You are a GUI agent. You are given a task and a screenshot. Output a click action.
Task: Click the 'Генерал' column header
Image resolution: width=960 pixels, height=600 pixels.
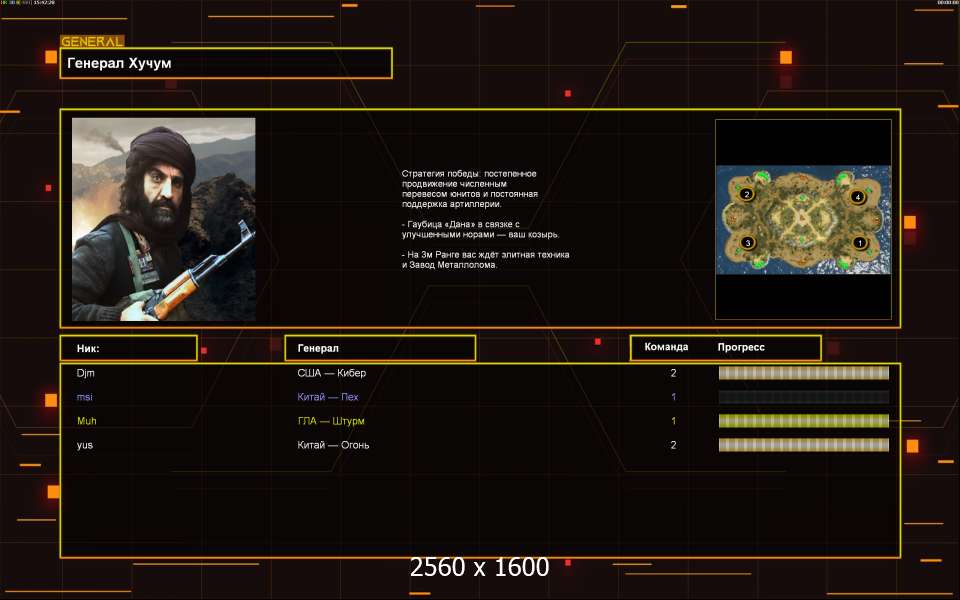pos(380,348)
